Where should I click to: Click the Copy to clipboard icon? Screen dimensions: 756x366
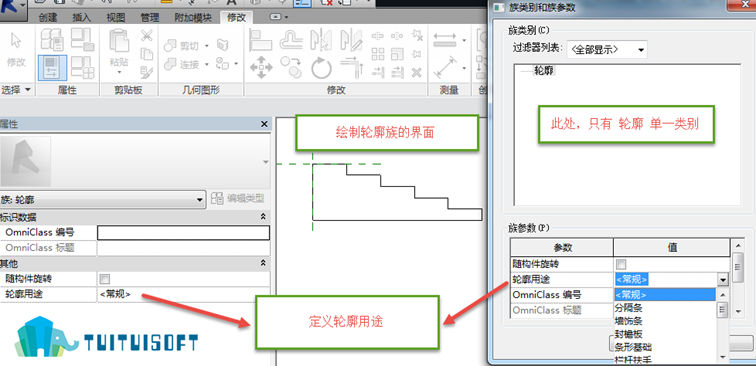pyautogui.click(x=147, y=54)
